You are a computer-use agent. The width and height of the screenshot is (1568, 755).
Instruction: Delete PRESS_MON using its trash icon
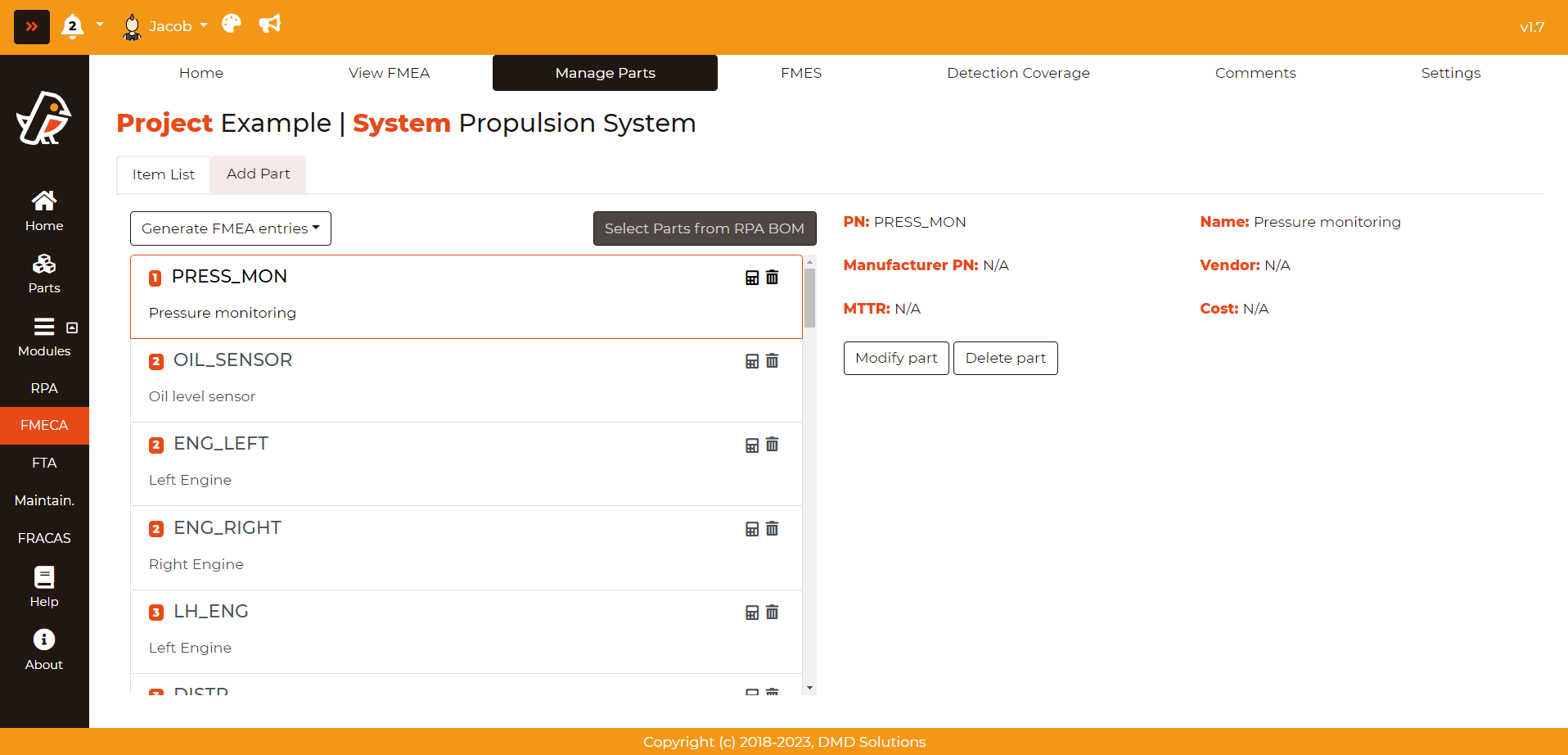(x=772, y=278)
